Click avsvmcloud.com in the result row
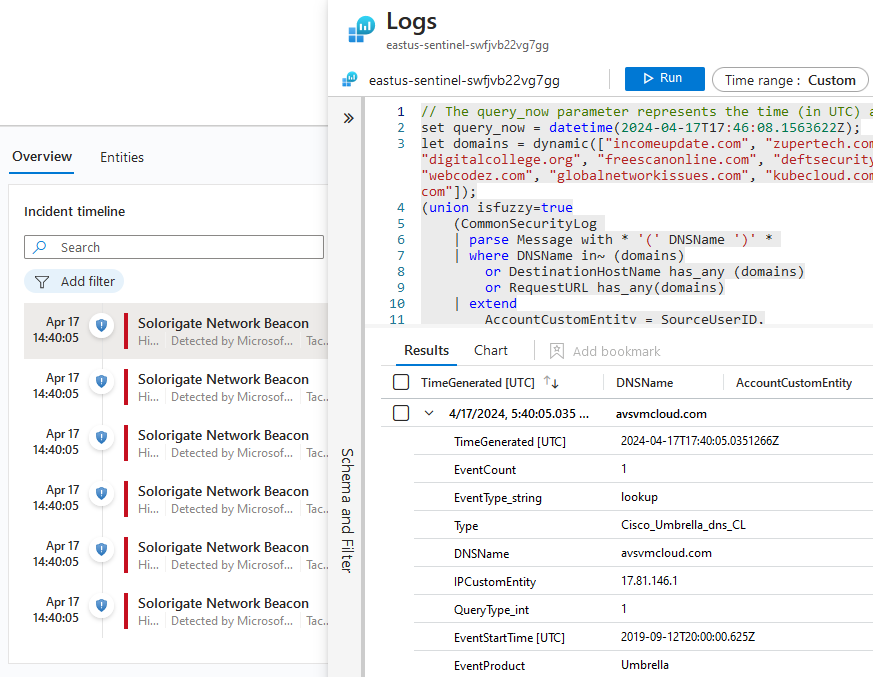 661,414
